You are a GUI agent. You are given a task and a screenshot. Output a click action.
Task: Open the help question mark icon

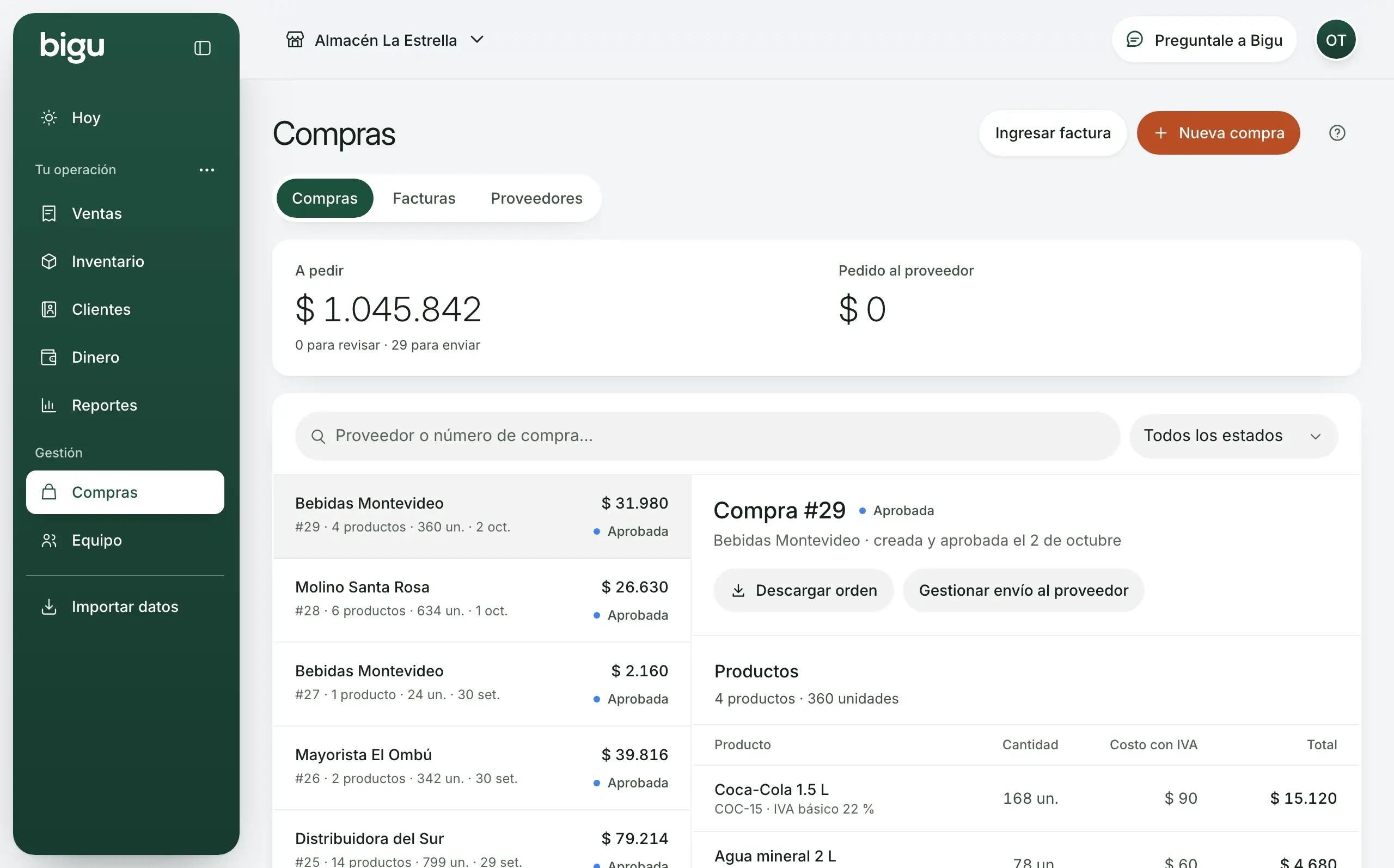tap(1337, 133)
